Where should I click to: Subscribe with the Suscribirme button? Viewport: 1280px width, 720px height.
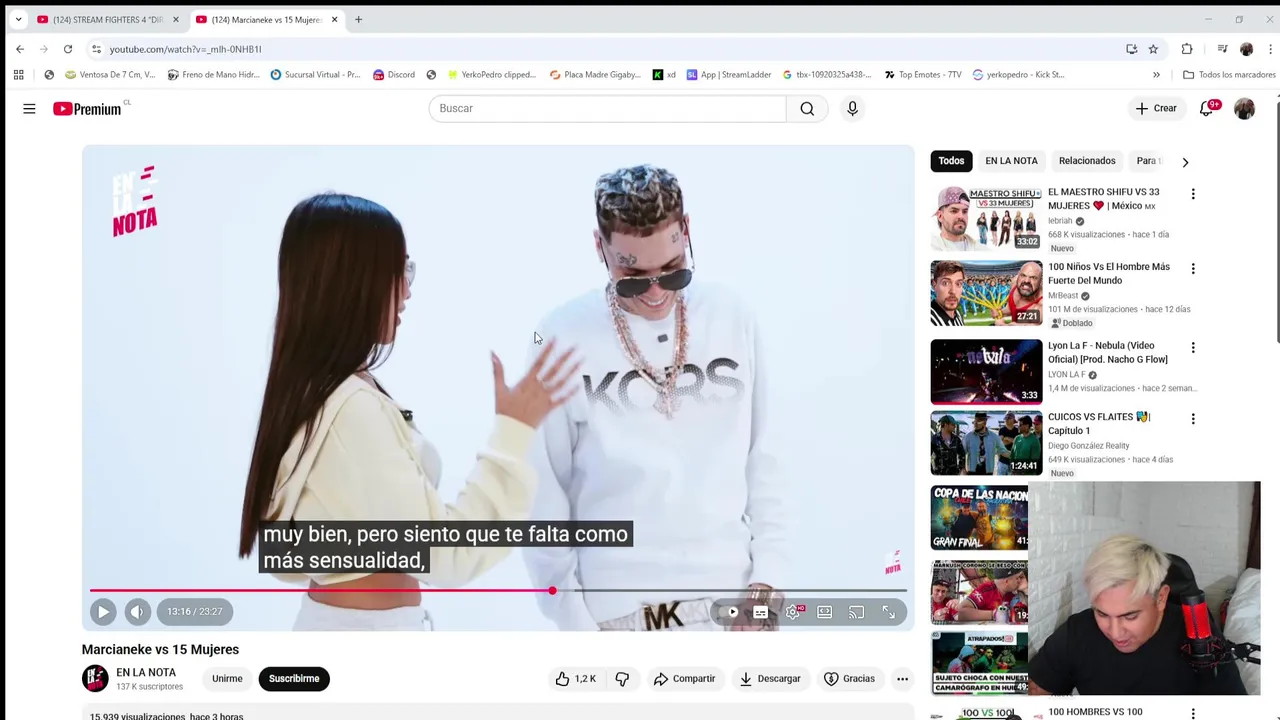click(x=294, y=679)
